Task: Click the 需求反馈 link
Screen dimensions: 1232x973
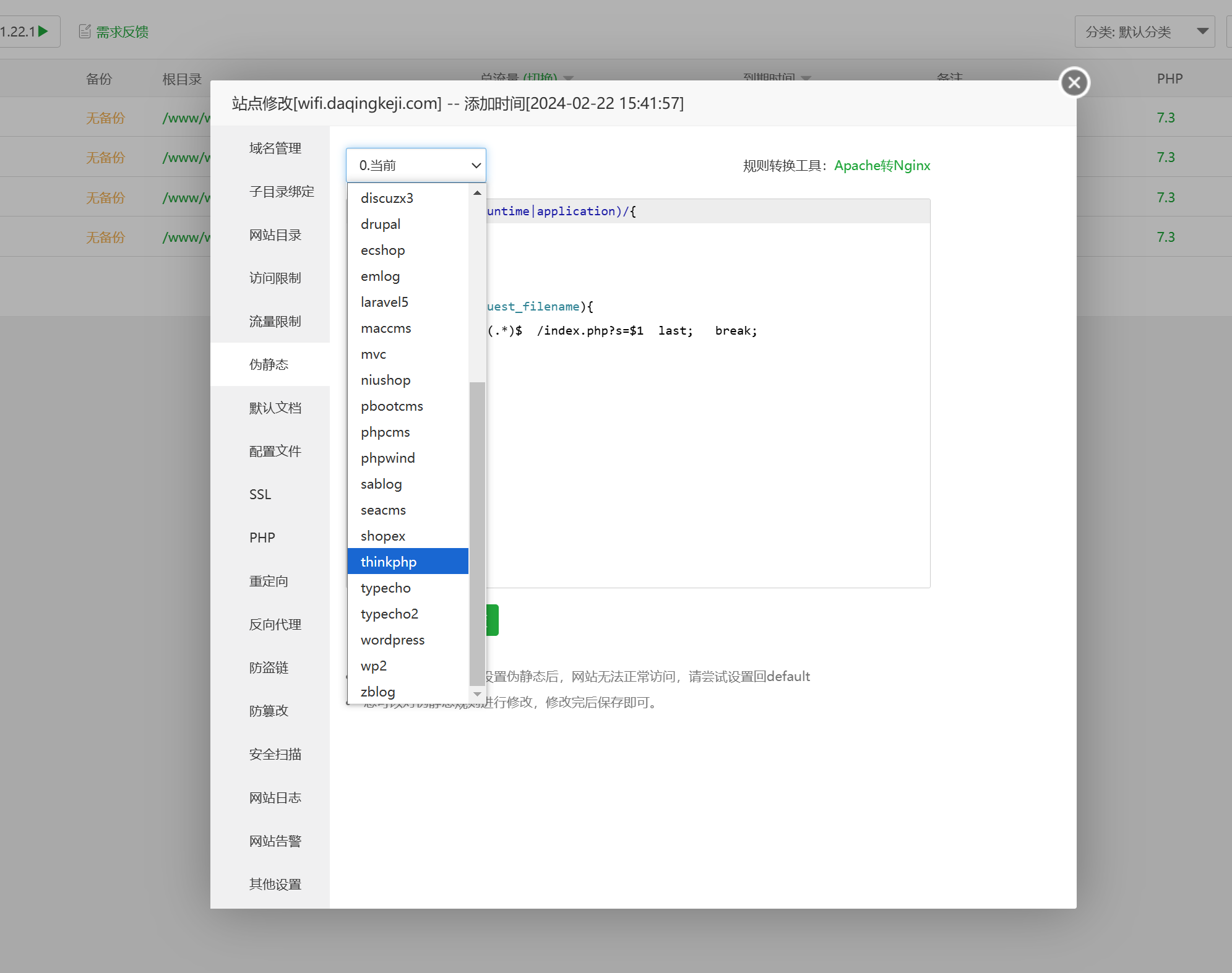Action: [122, 32]
